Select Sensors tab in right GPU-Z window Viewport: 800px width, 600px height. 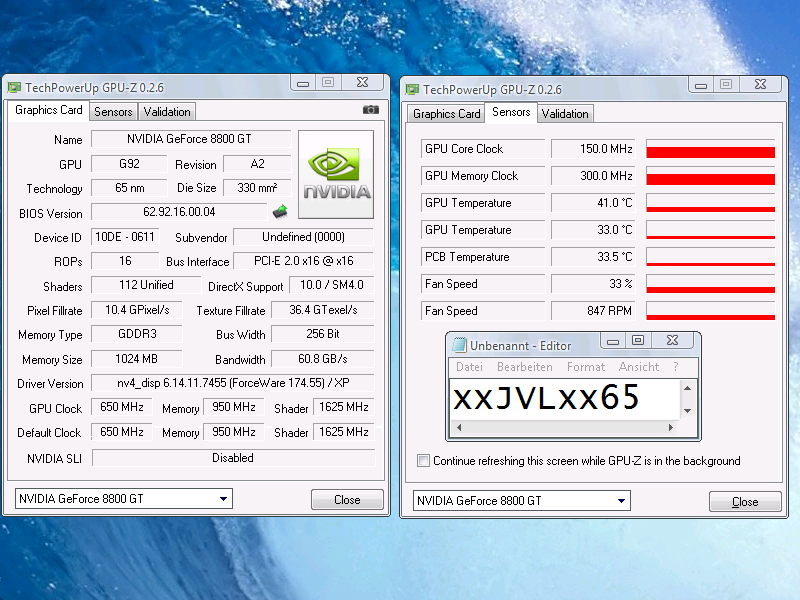pos(511,112)
